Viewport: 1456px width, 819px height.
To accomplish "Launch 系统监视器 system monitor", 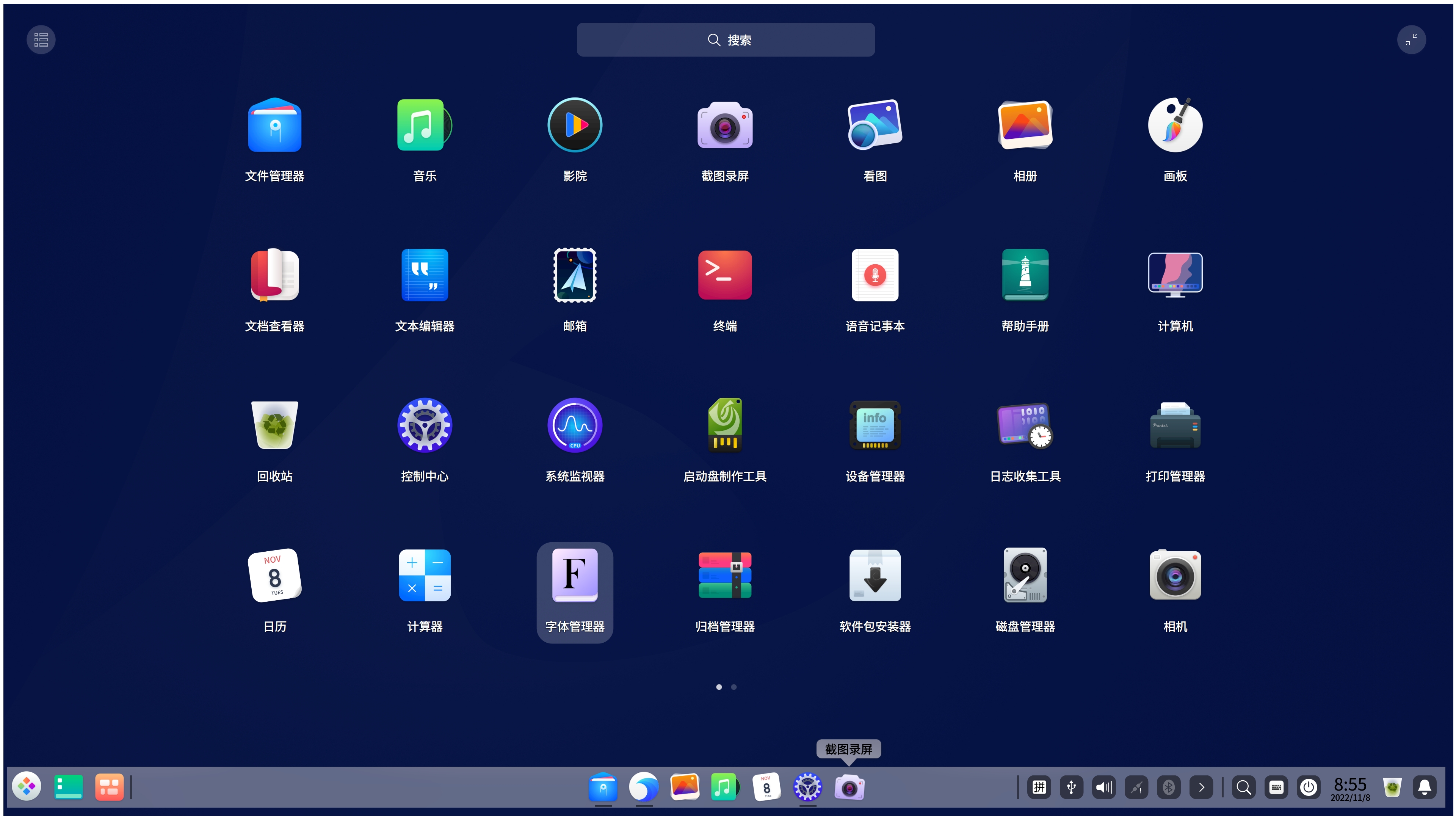I will (575, 425).
